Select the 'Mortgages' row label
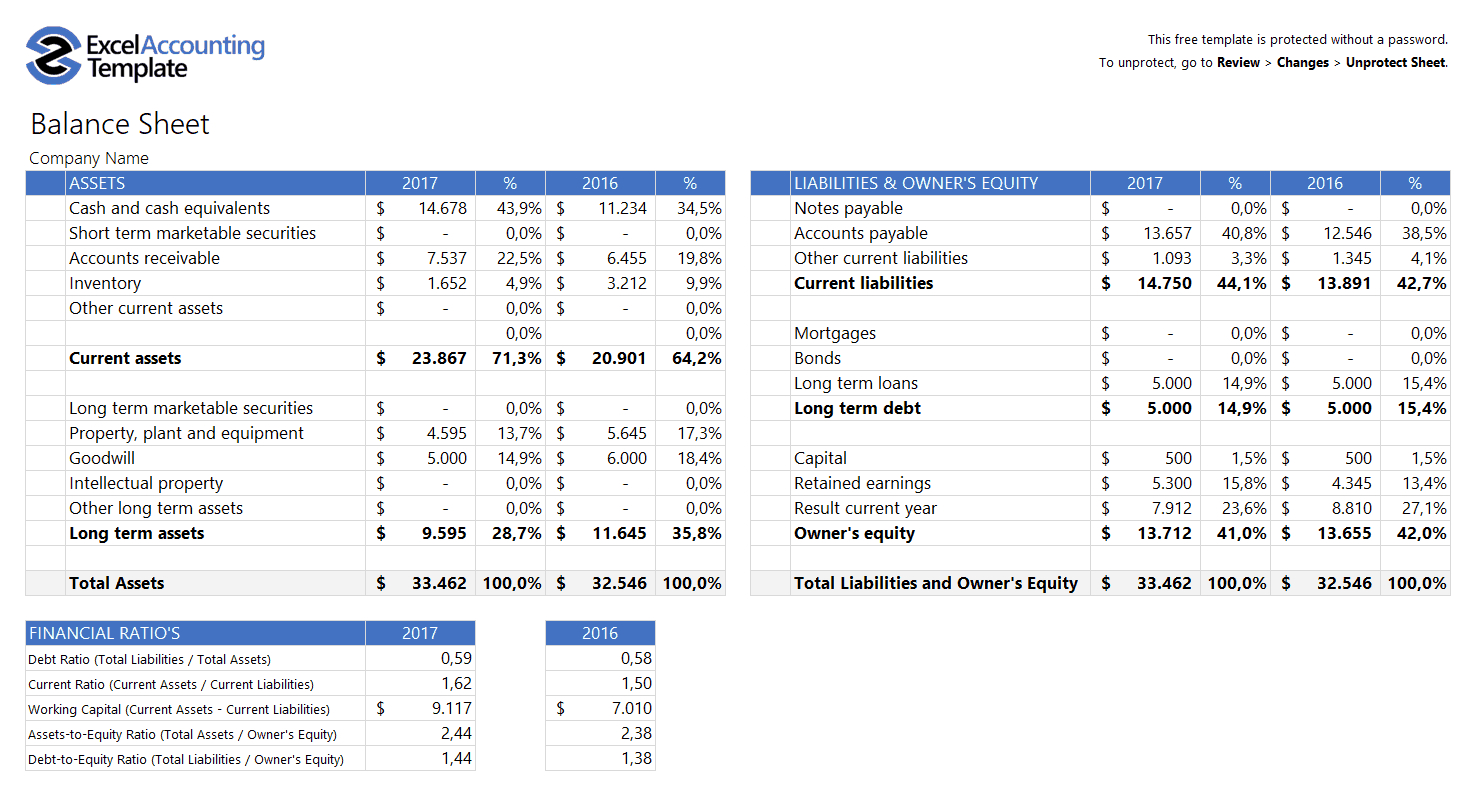This screenshot has height=795, width=1476. [x=835, y=333]
